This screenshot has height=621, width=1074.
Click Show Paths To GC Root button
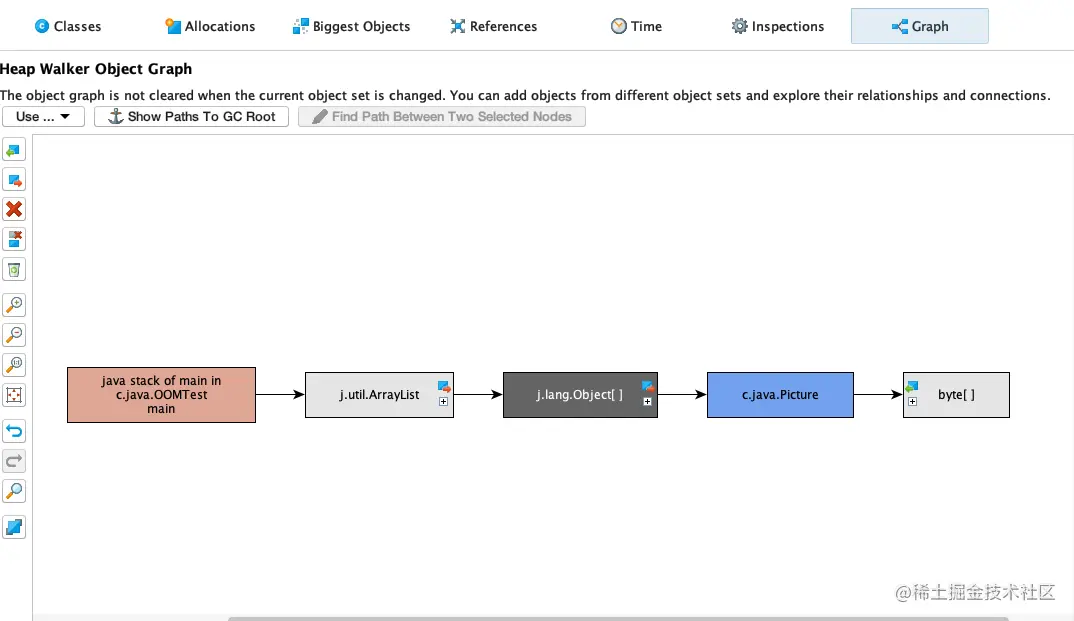(x=192, y=117)
